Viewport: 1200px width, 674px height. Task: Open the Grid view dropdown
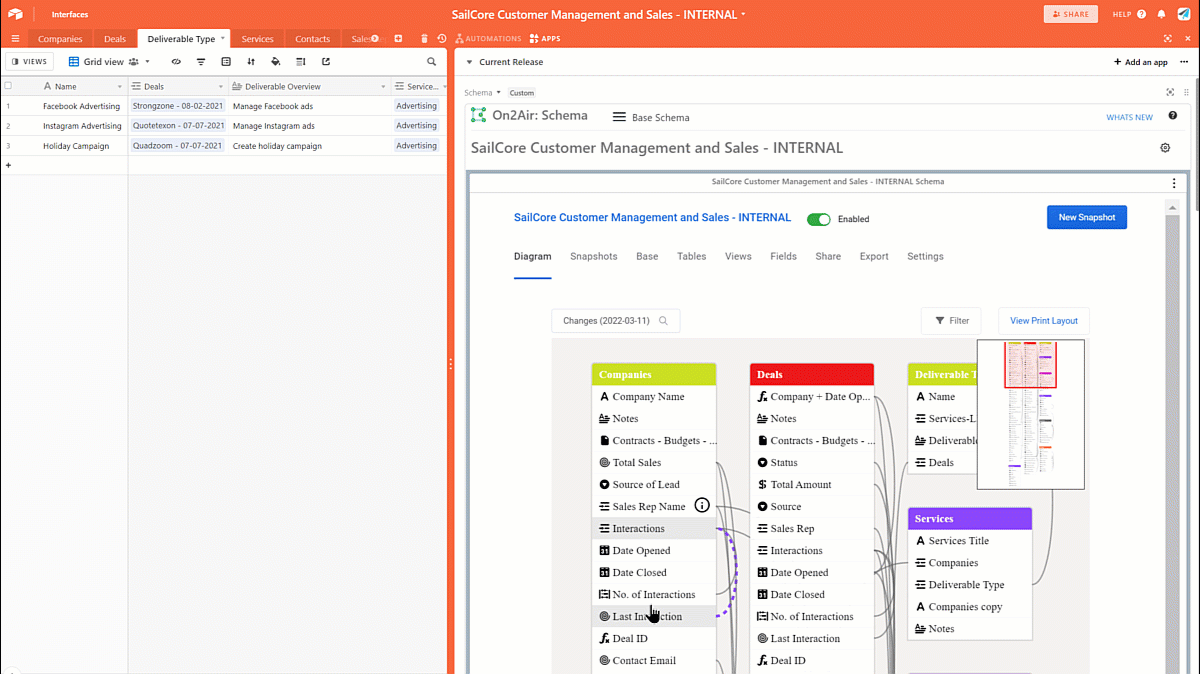pyautogui.click(x=109, y=62)
